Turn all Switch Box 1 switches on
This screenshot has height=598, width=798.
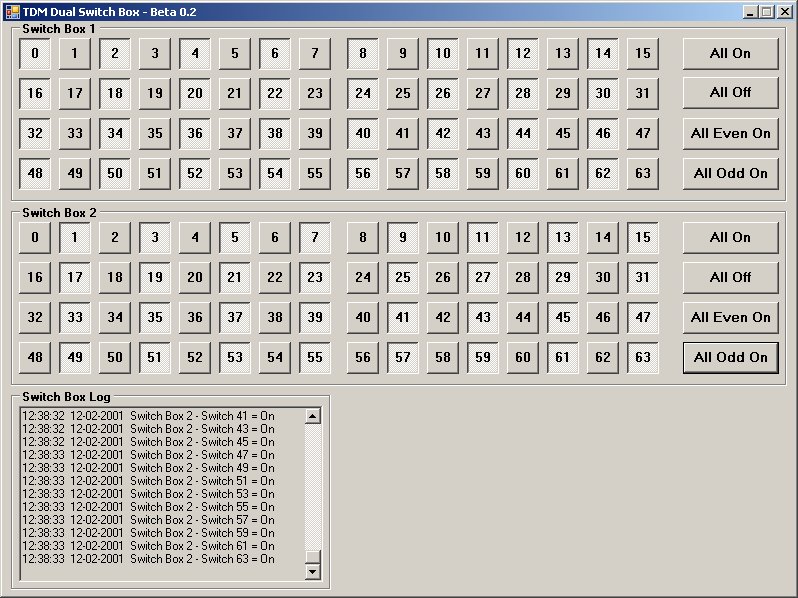730,53
